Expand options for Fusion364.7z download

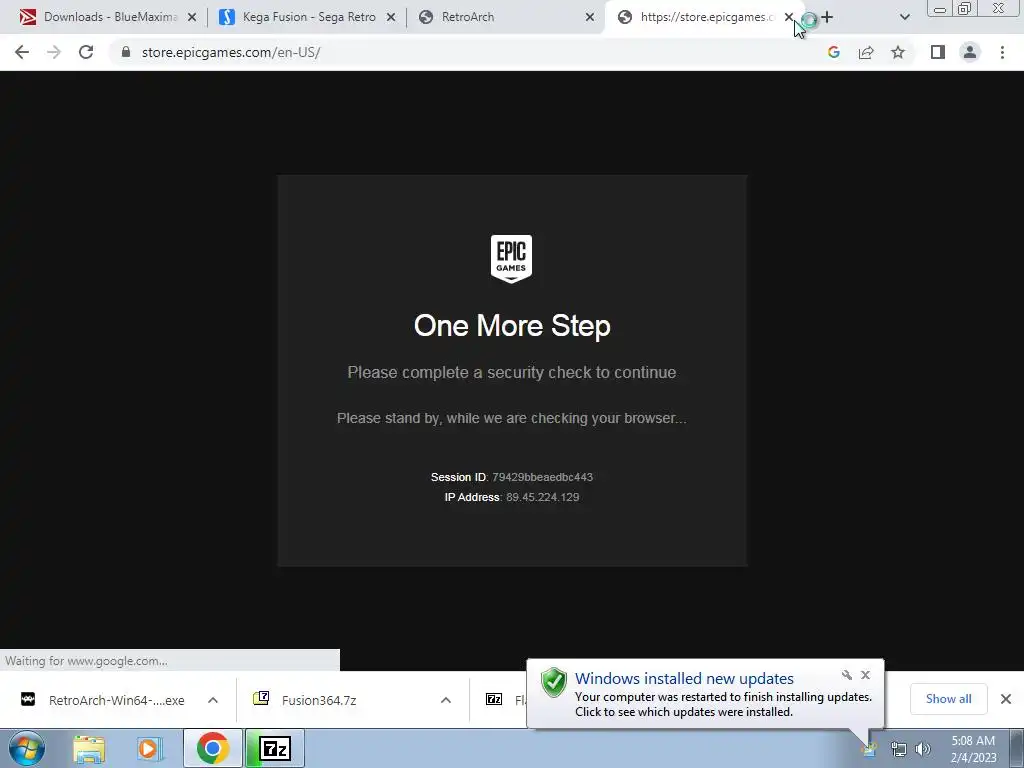pos(446,700)
